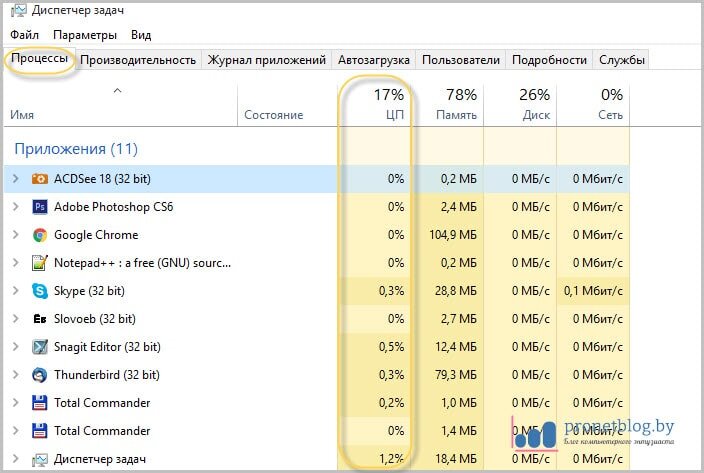The image size is (704, 473).
Task: Open the Подробности tab
Action: 549,60
